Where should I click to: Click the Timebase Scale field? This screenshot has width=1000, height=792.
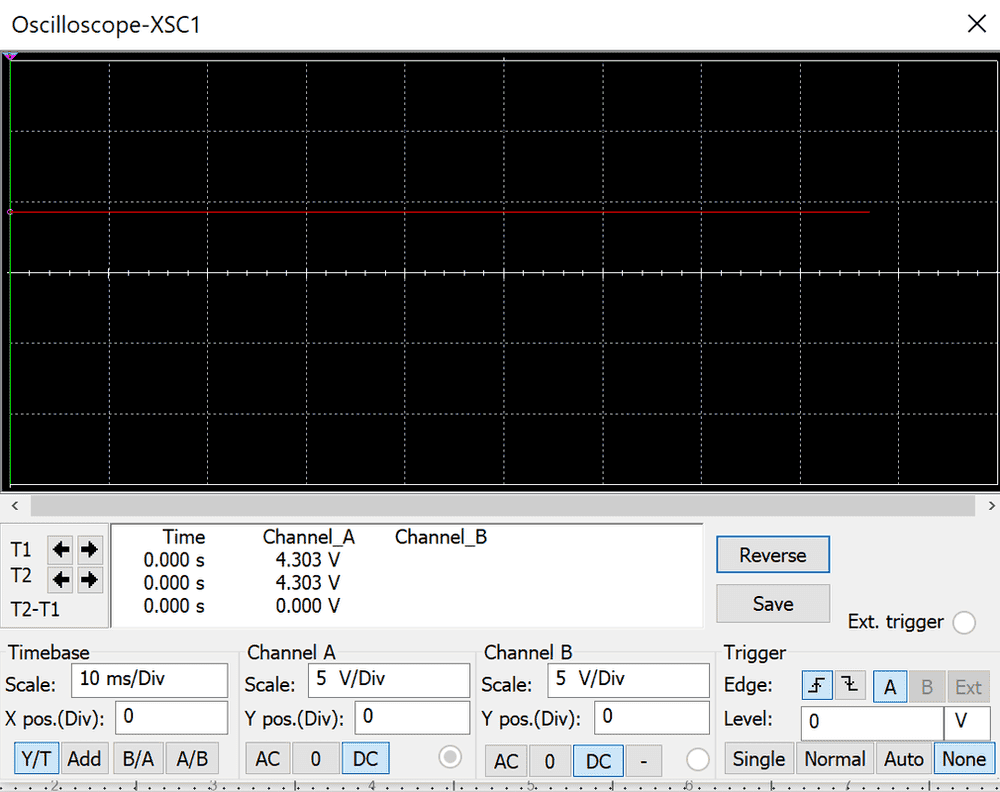pyautogui.click(x=150, y=679)
